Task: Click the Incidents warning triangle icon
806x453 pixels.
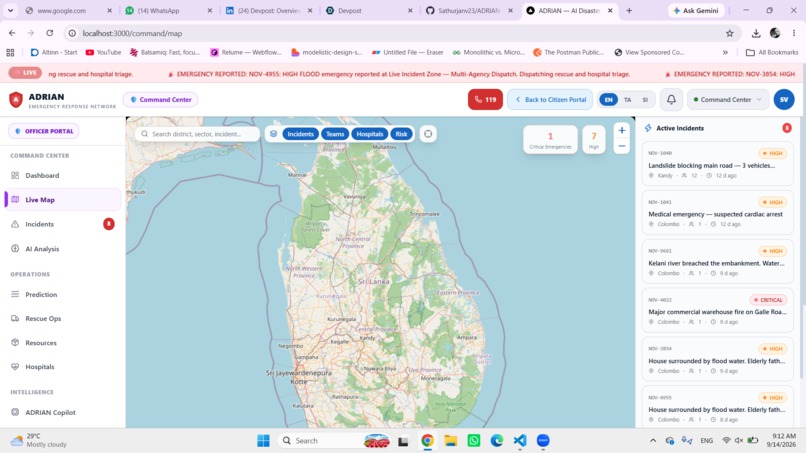Action: pos(15,224)
